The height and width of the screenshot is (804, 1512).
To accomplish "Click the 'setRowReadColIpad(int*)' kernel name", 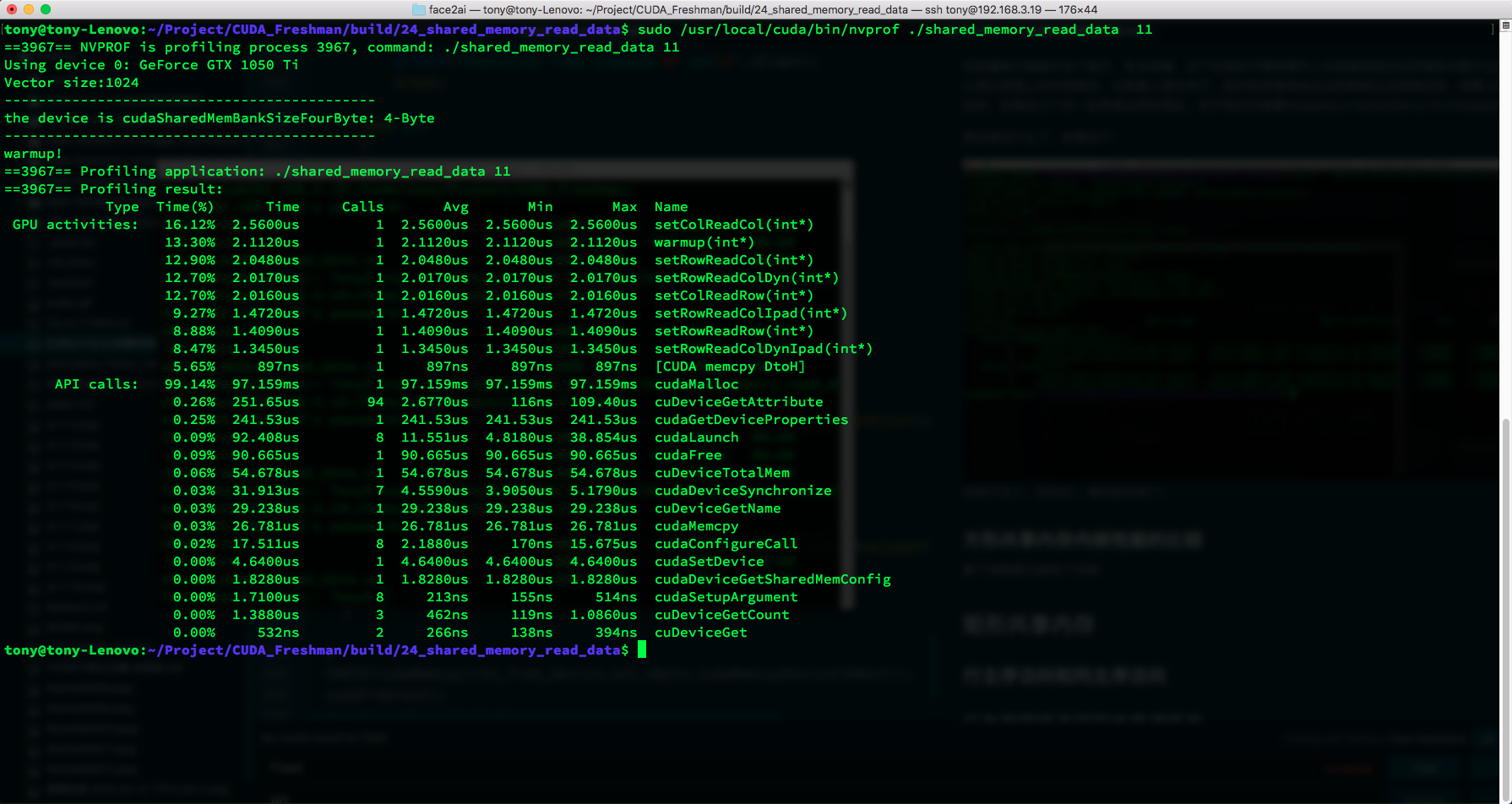I will click(x=751, y=313).
